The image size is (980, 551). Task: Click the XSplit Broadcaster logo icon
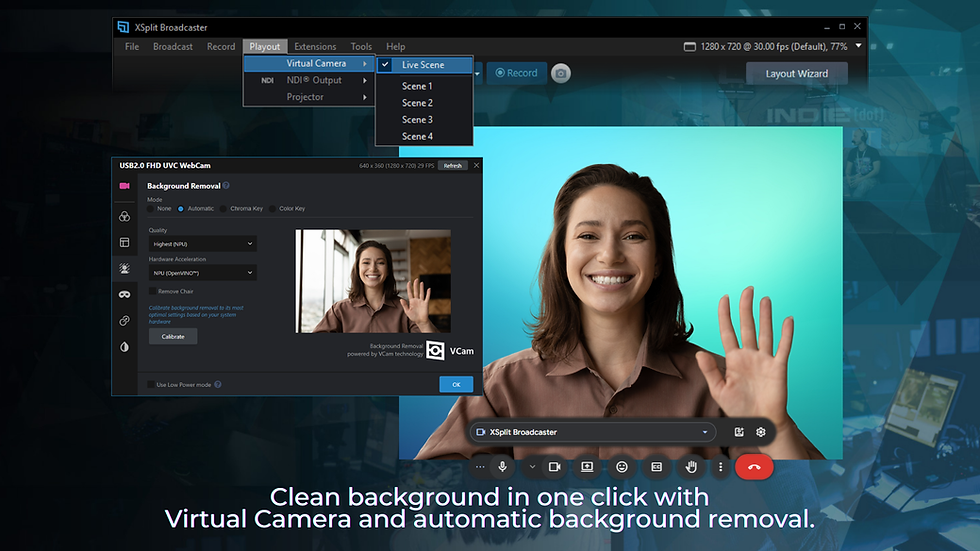(x=123, y=27)
